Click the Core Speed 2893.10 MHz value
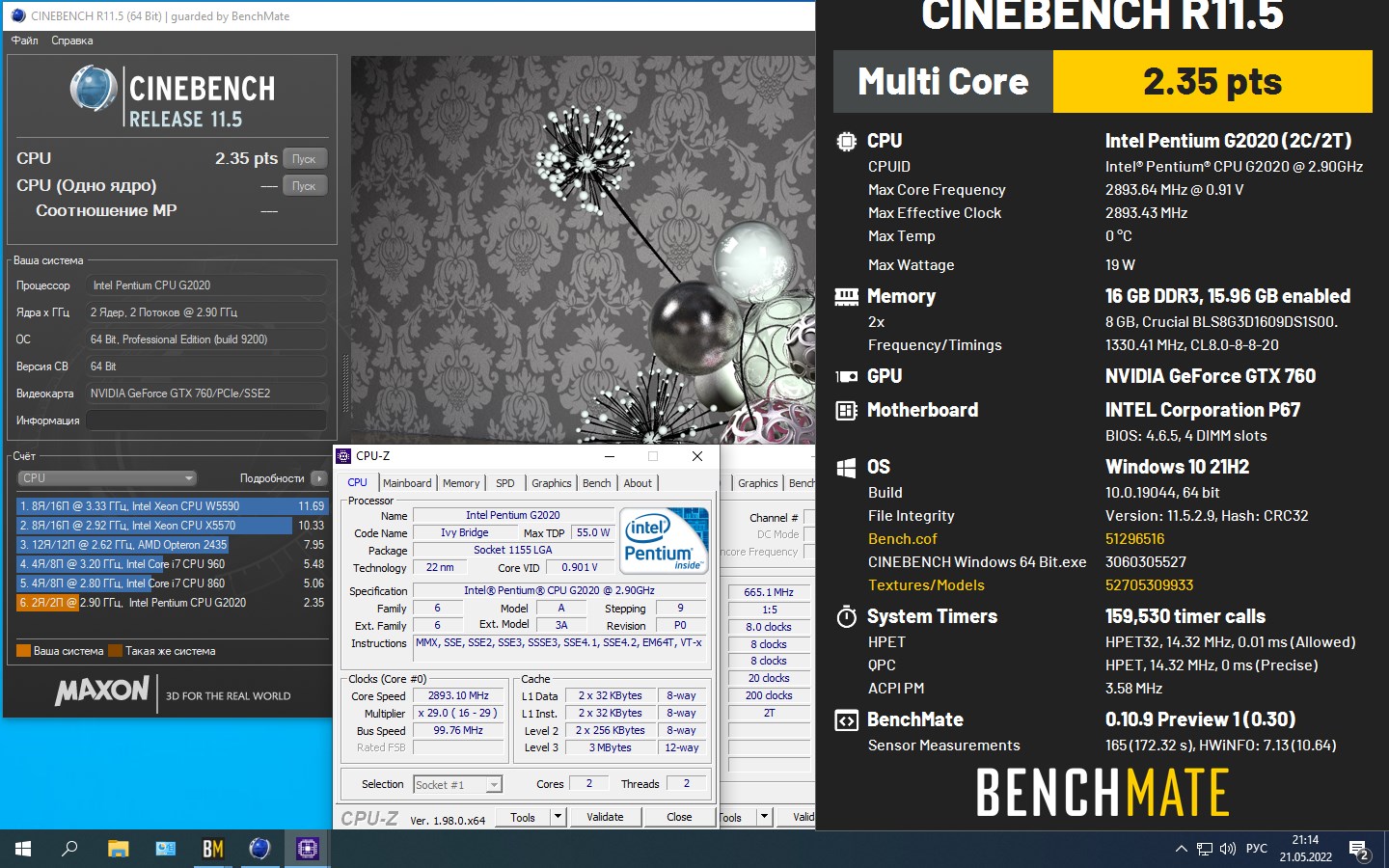The image size is (1389, 868). pyautogui.click(x=459, y=696)
